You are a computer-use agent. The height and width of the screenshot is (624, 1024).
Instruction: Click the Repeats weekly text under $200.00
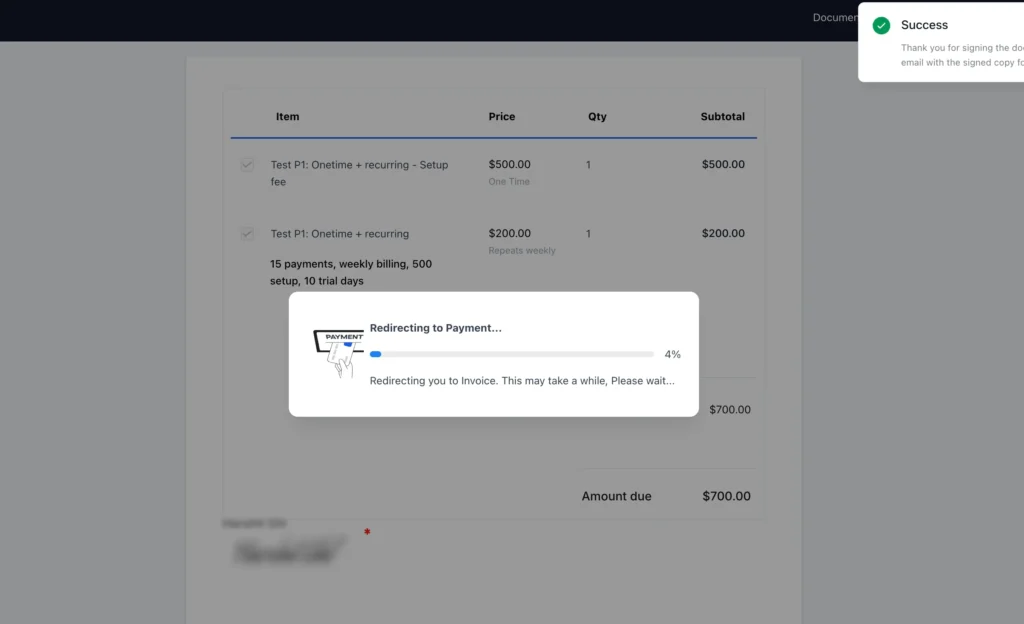click(522, 250)
